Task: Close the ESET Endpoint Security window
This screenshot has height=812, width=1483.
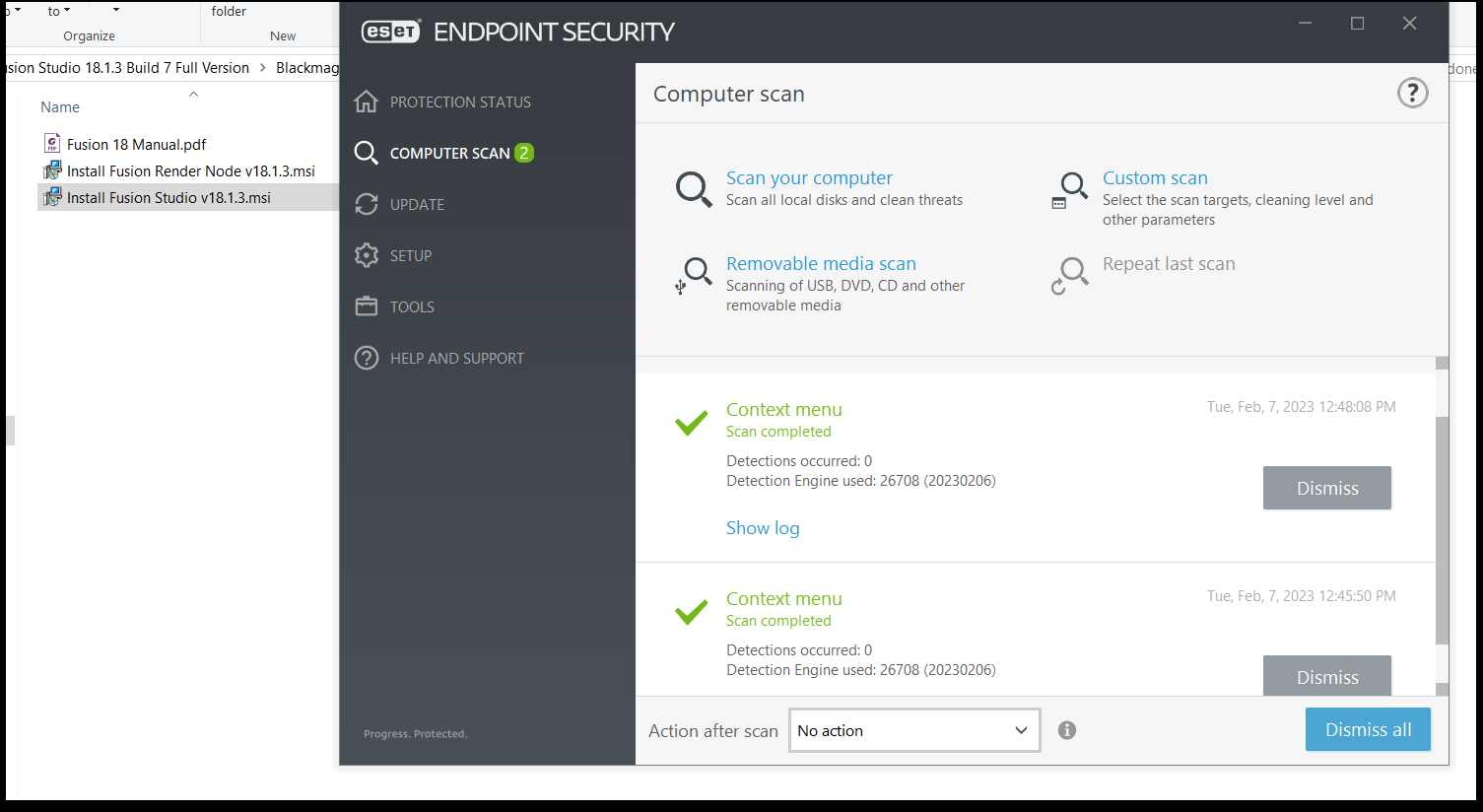Action: [1410, 24]
